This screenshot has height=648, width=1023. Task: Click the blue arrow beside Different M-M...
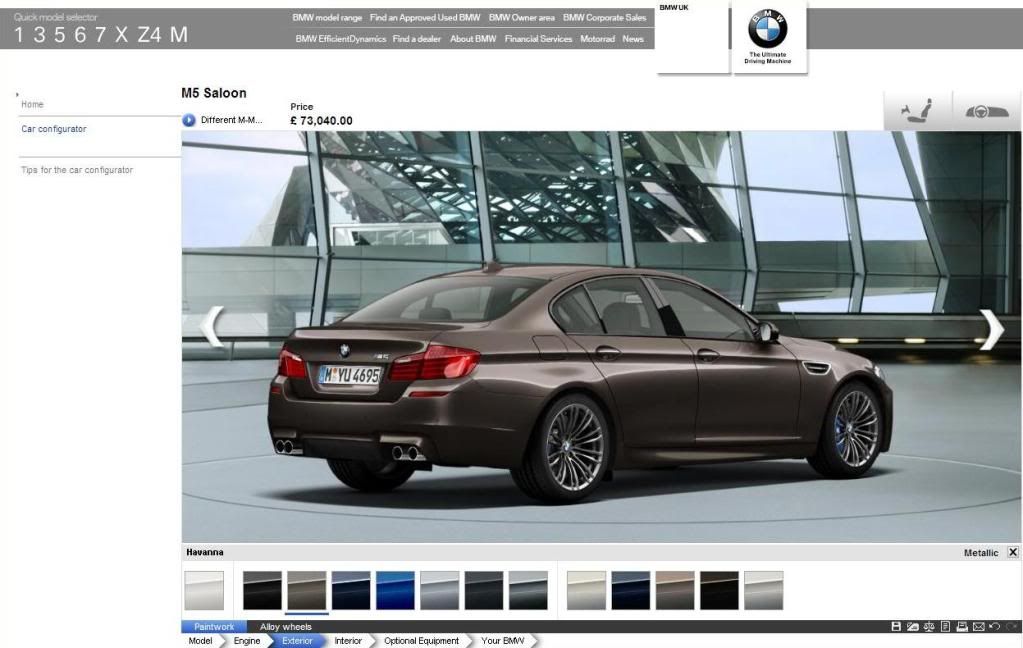(189, 120)
